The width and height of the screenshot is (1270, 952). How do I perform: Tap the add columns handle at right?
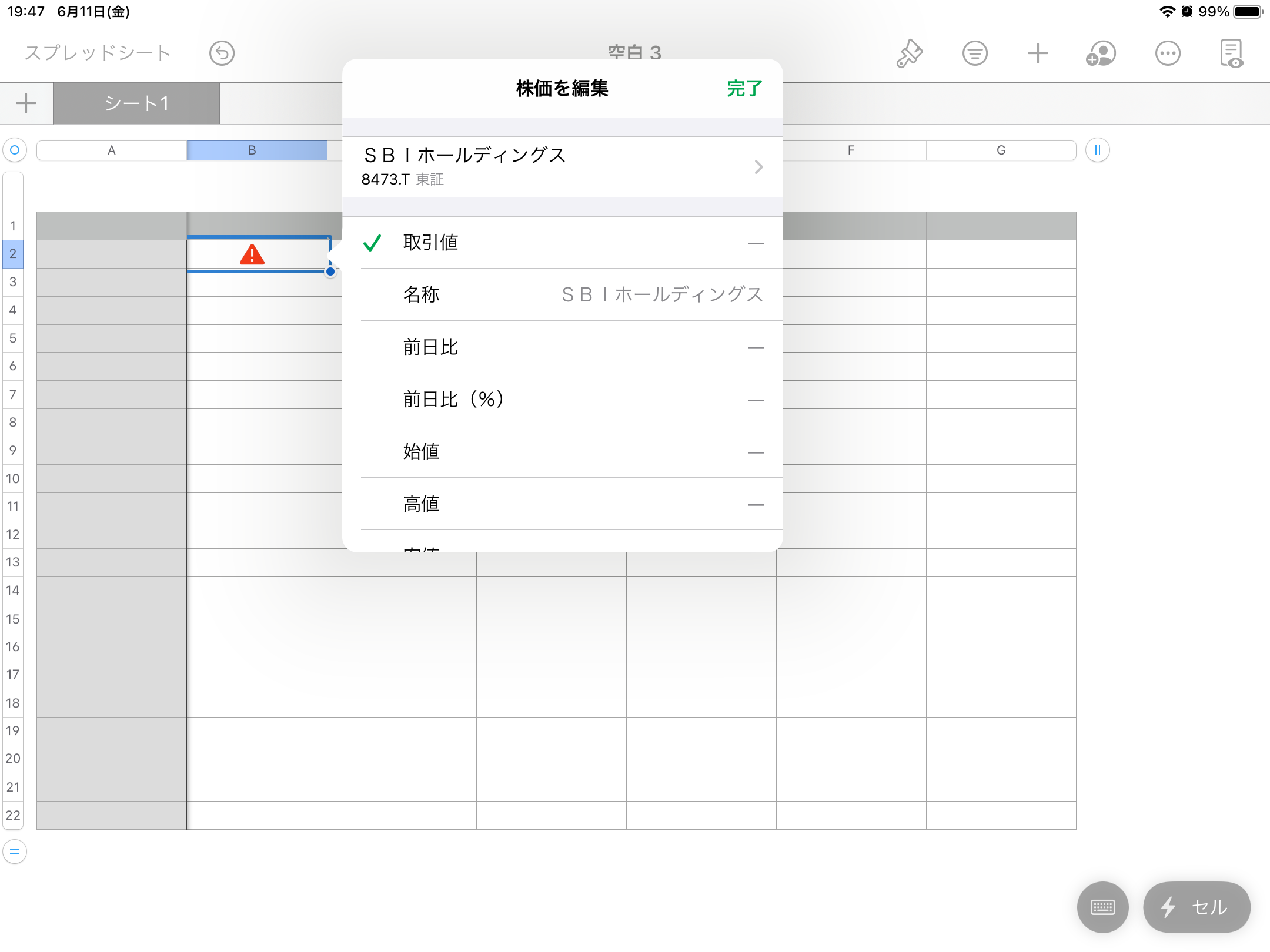click(x=1097, y=150)
